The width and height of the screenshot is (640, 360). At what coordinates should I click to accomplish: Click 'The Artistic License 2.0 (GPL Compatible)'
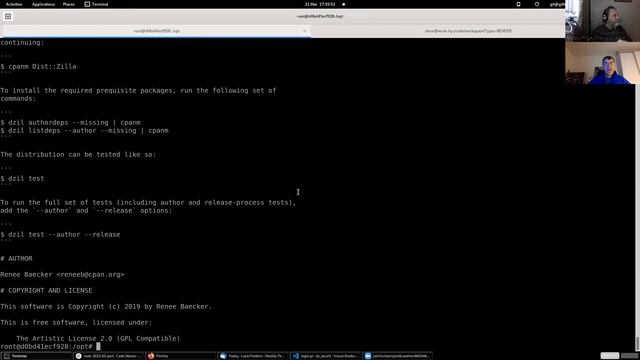[x=98, y=338]
